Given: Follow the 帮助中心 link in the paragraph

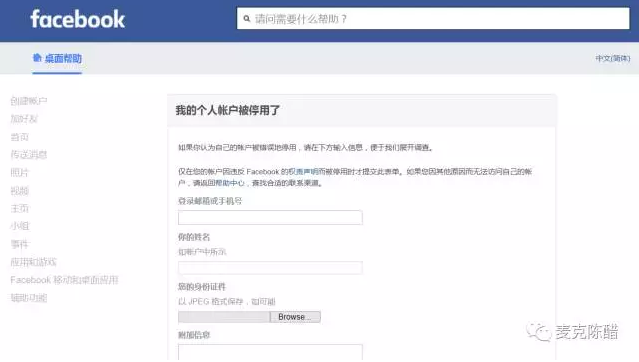Looking at the screenshot, I should click(x=230, y=183).
